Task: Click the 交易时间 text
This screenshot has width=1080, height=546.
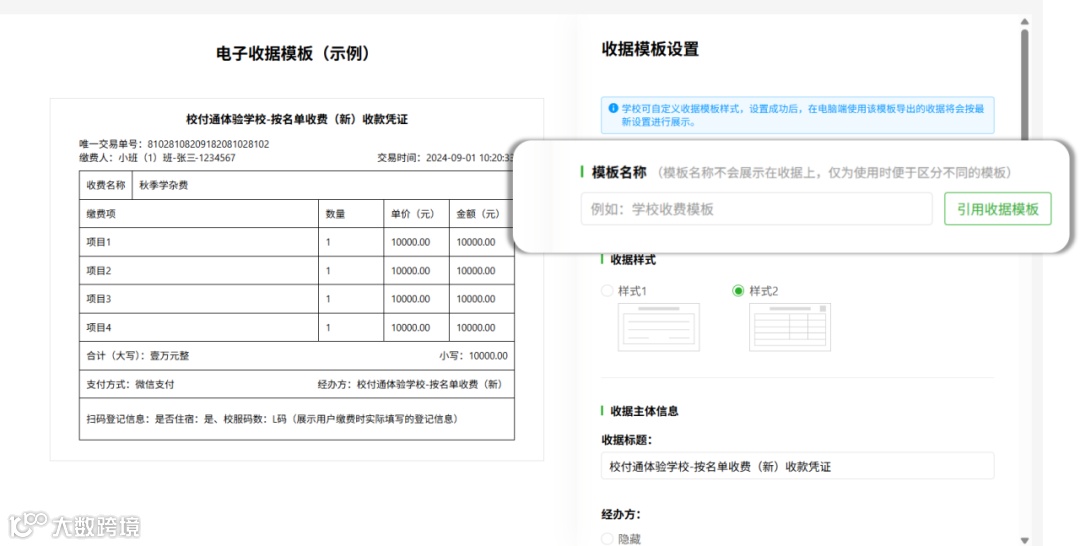Action: coord(445,158)
